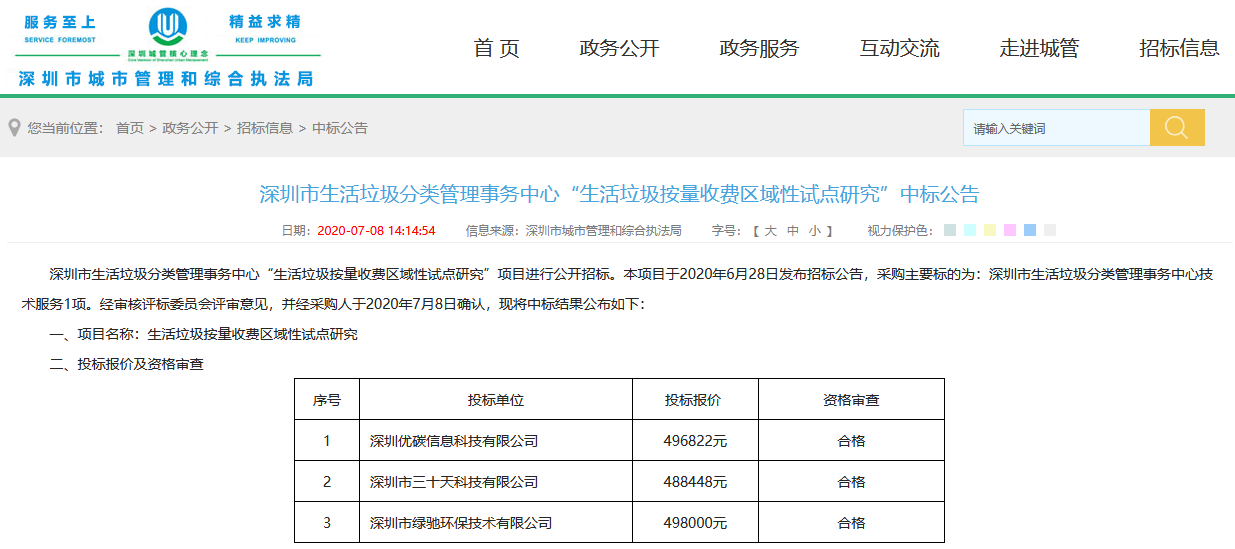Select the light gray eye protection color

point(1050,231)
